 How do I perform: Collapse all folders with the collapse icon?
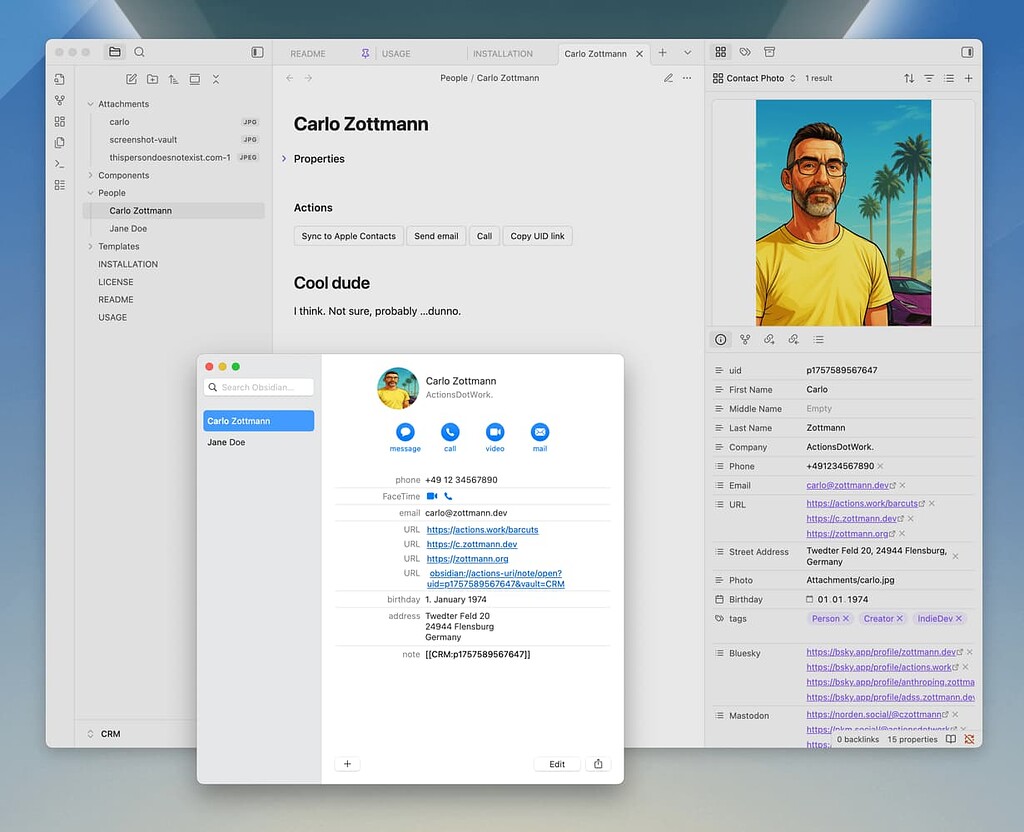pos(216,79)
